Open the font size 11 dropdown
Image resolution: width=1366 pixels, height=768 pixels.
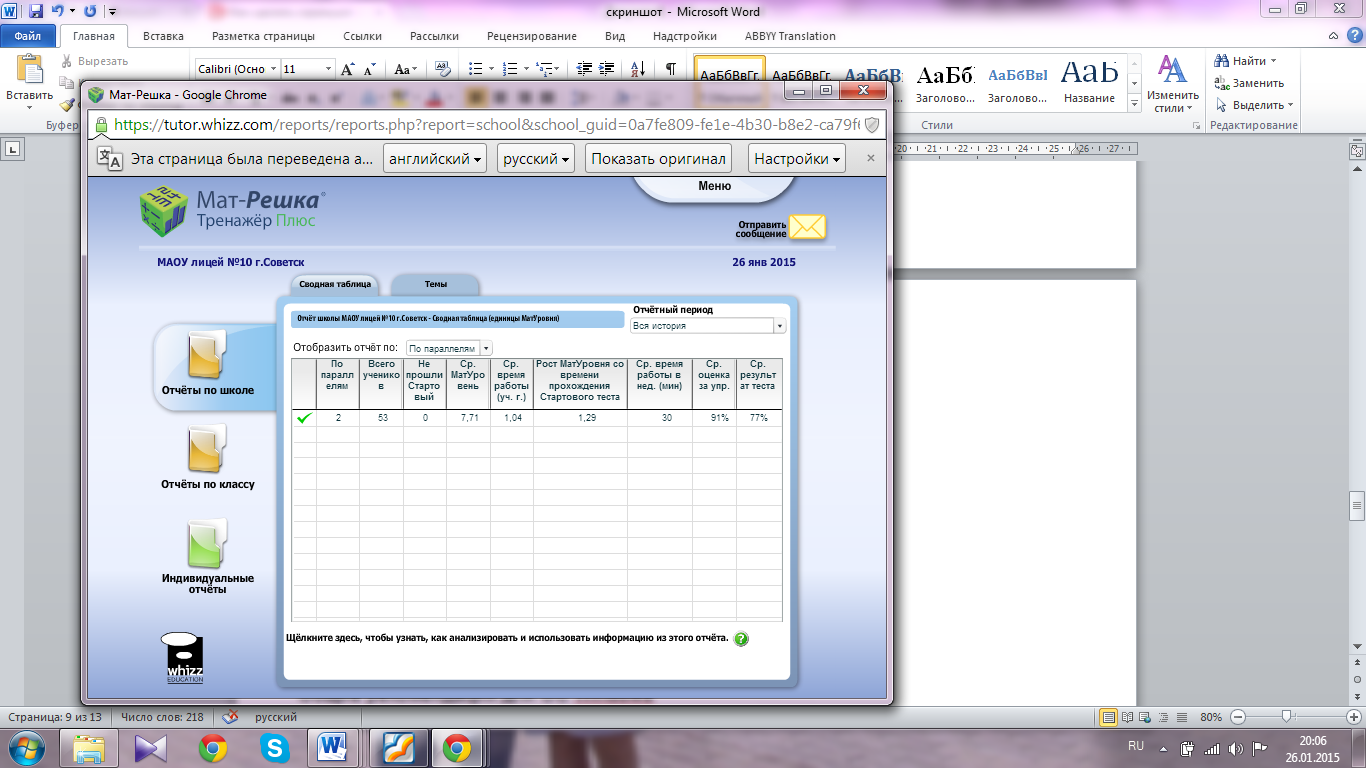click(328, 69)
